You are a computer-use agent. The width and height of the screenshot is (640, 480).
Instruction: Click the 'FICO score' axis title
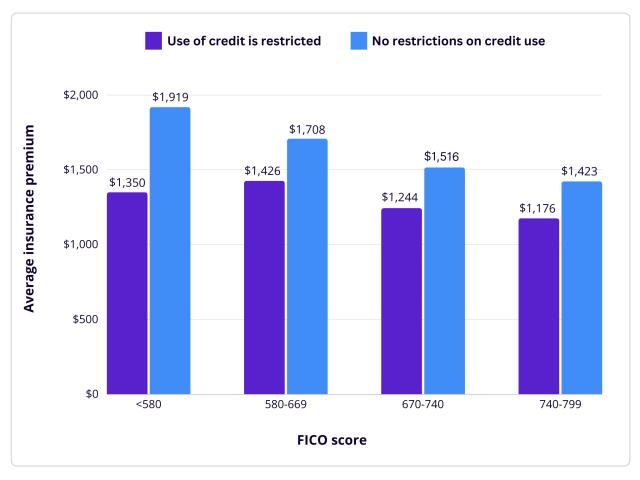tap(331, 440)
